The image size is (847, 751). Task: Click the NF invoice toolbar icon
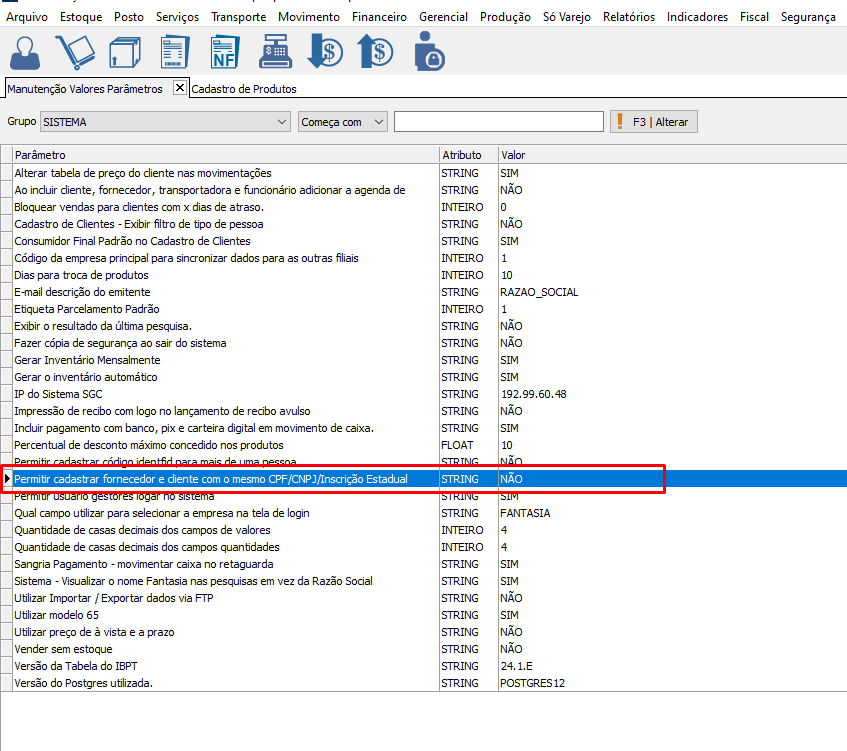[x=225, y=52]
